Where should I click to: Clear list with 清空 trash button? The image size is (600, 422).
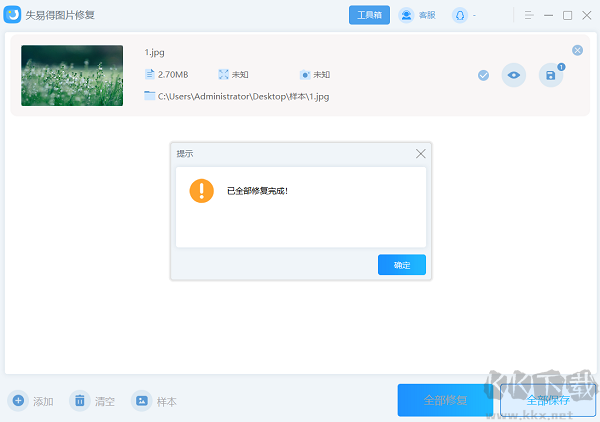[x=92, y=401]
